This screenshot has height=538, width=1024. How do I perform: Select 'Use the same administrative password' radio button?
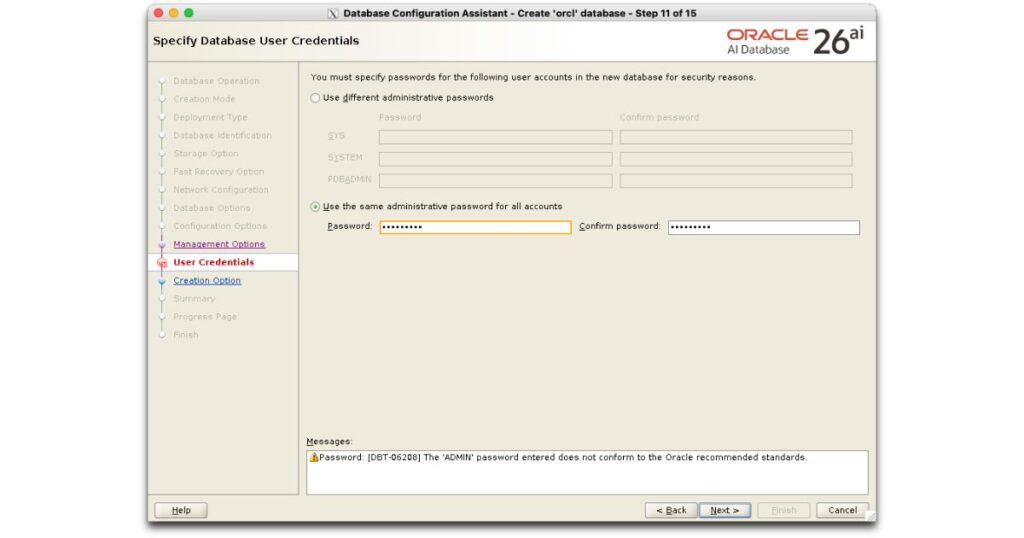[x=315, y=207]
